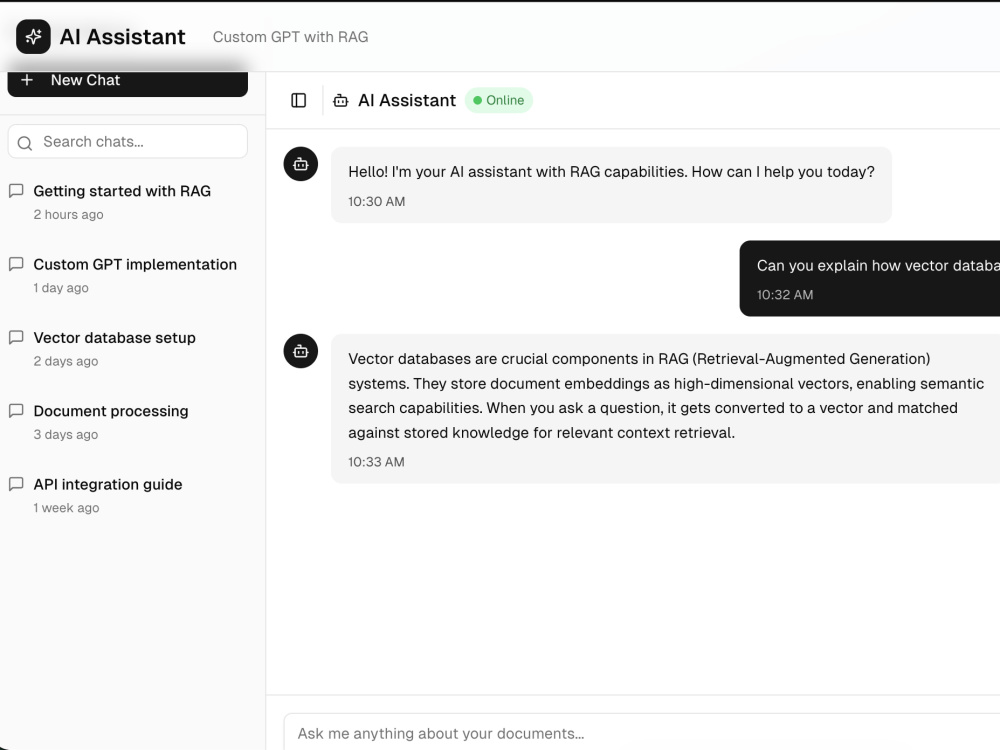Start a New Chat
This screenshot has width=1000, height=750.
coord(128,84)
